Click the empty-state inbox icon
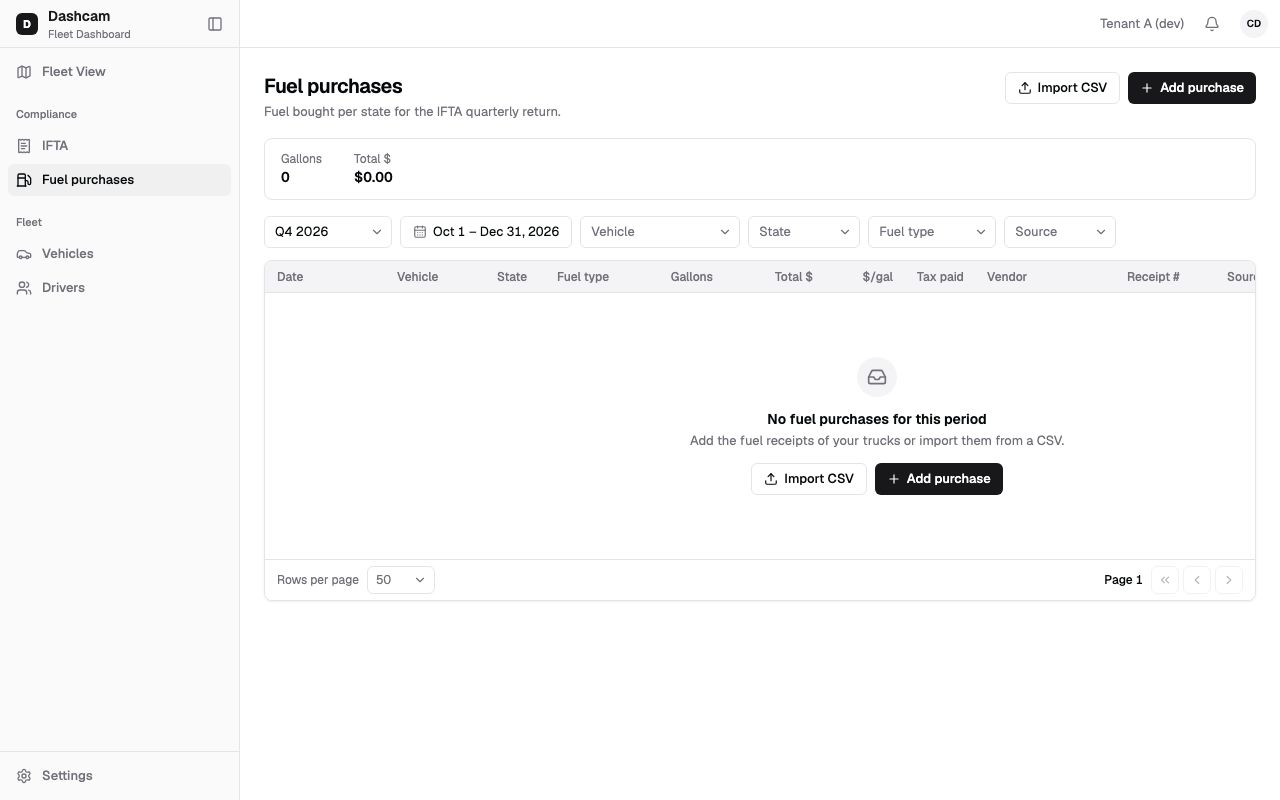Viewport: 1280px width, 800px height. pyautogui.click(x=877, y=377)
